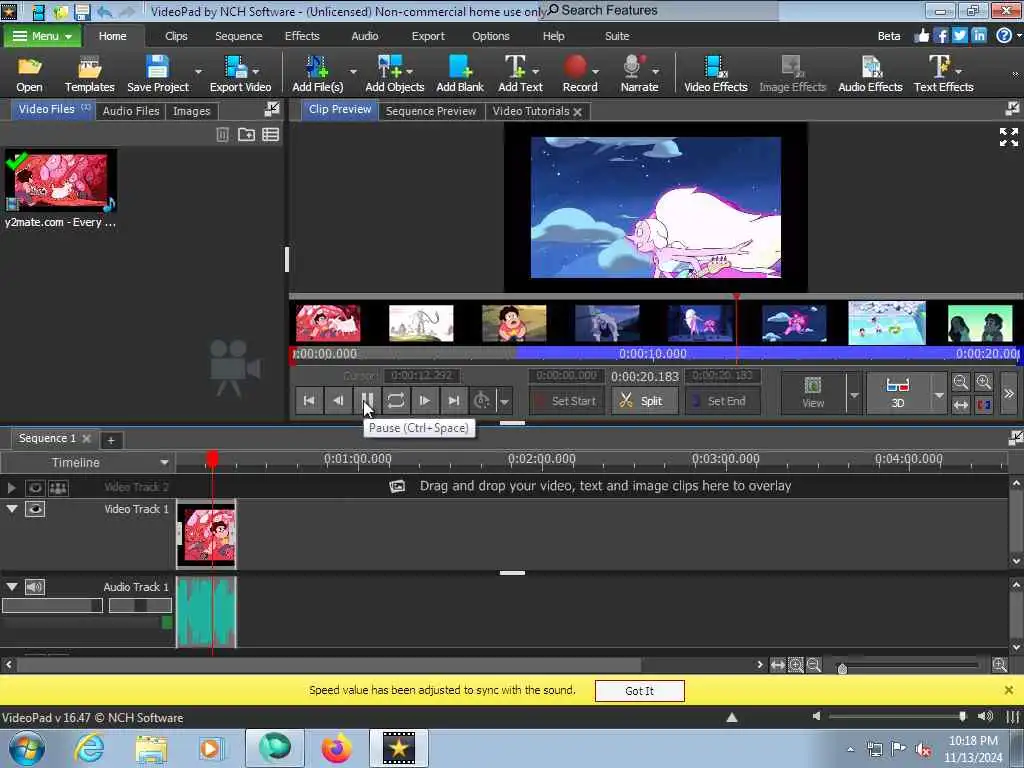The height and width of the screenshot is (768, 1024).
Task: Adjust Audio Track 1 volume slider
Action: point(52,605)
